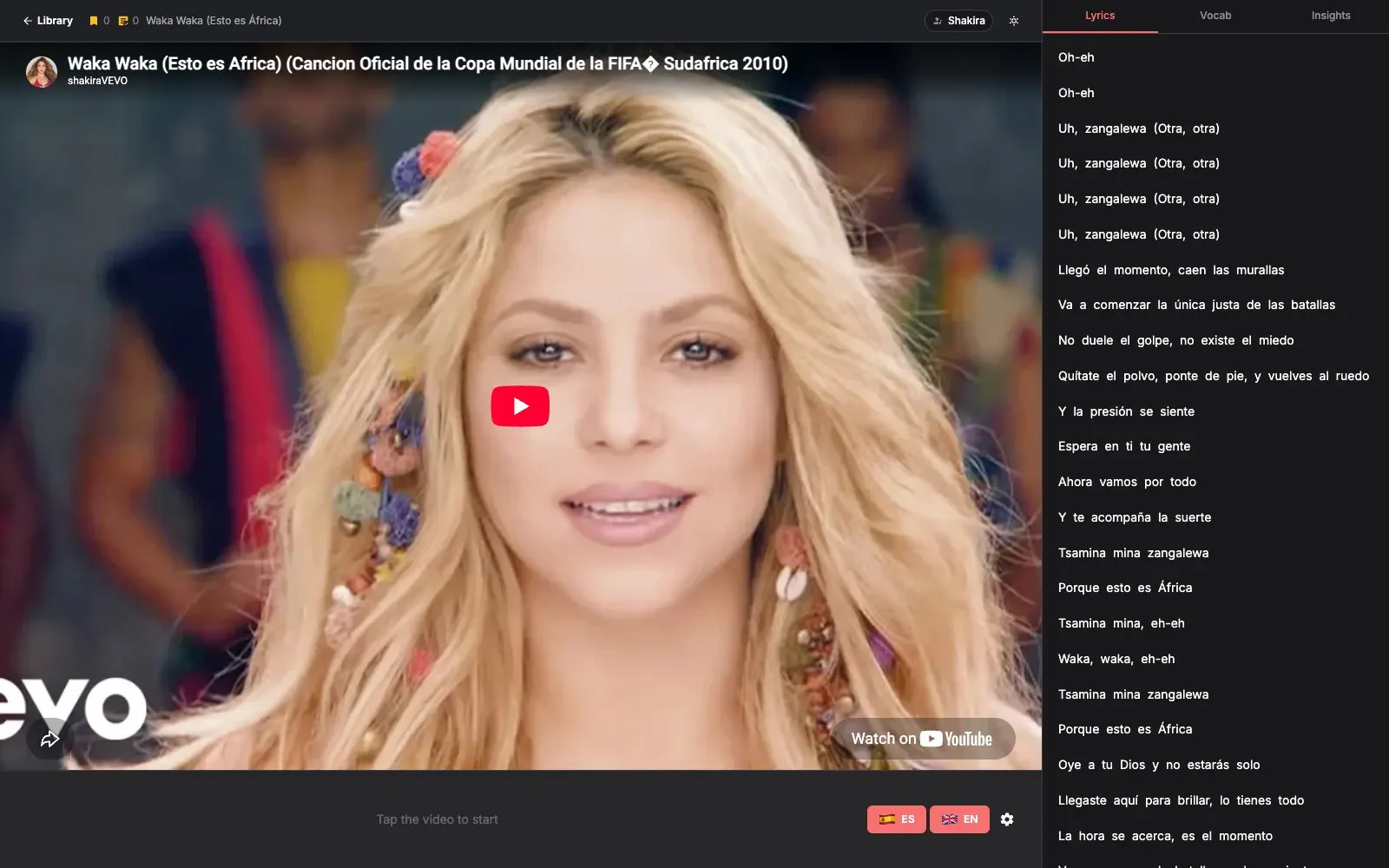Select lyric 'Va a comenzar la única justa'
This screenshot has width=1389, height=868.
[1197, 305]
